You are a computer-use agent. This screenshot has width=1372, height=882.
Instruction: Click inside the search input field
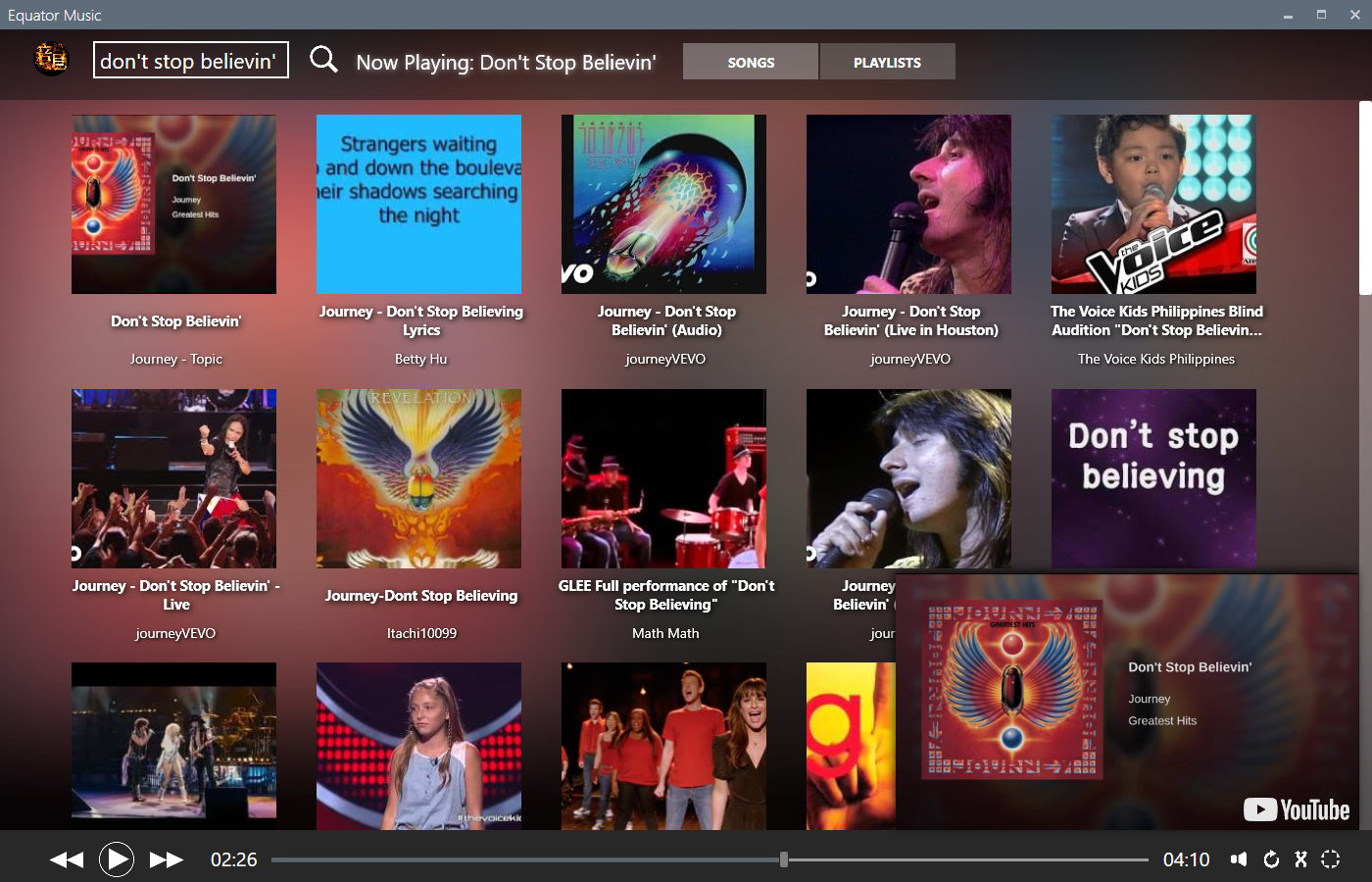point(190,60)
